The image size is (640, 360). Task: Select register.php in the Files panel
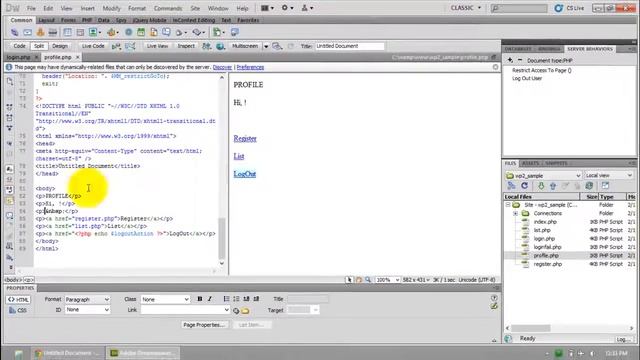547,264
